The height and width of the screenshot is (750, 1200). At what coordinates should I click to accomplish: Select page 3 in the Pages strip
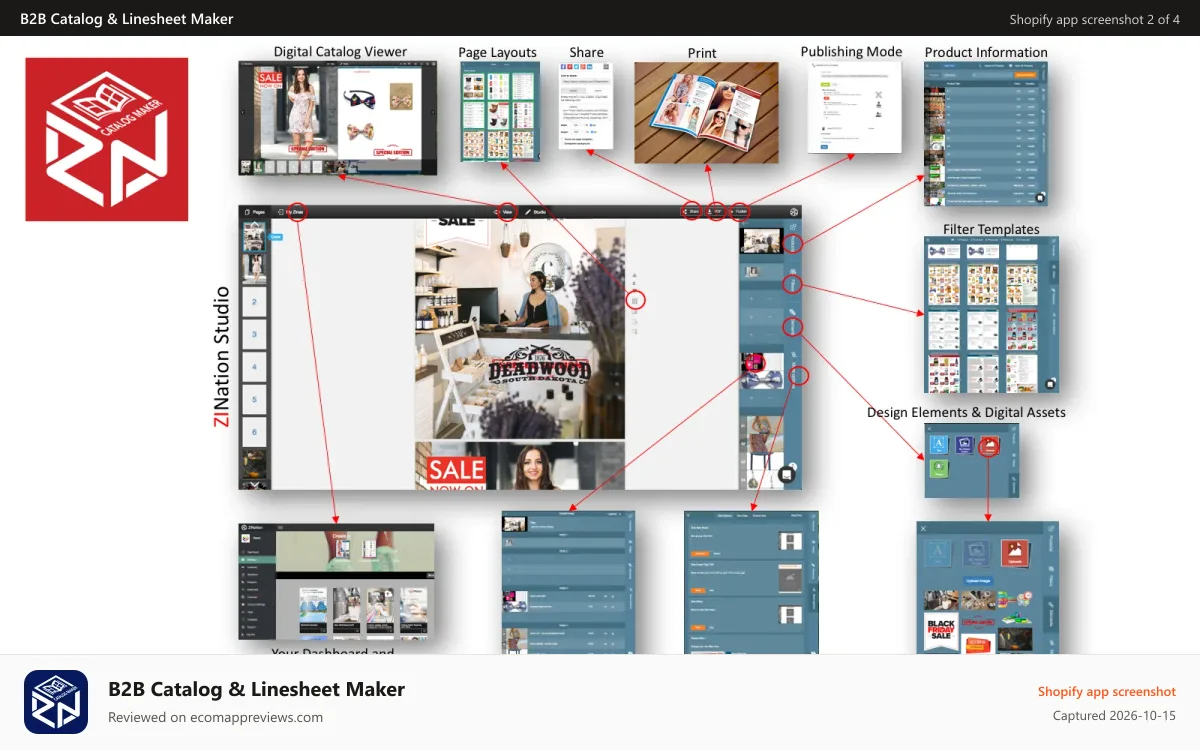tap(254, 334)
